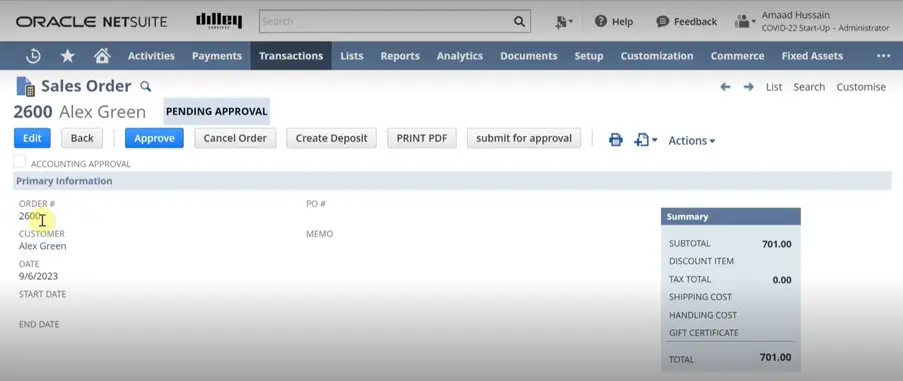Open the Create New icon dropdown
This screenshot has width=903, height=381.
point(564,22)
